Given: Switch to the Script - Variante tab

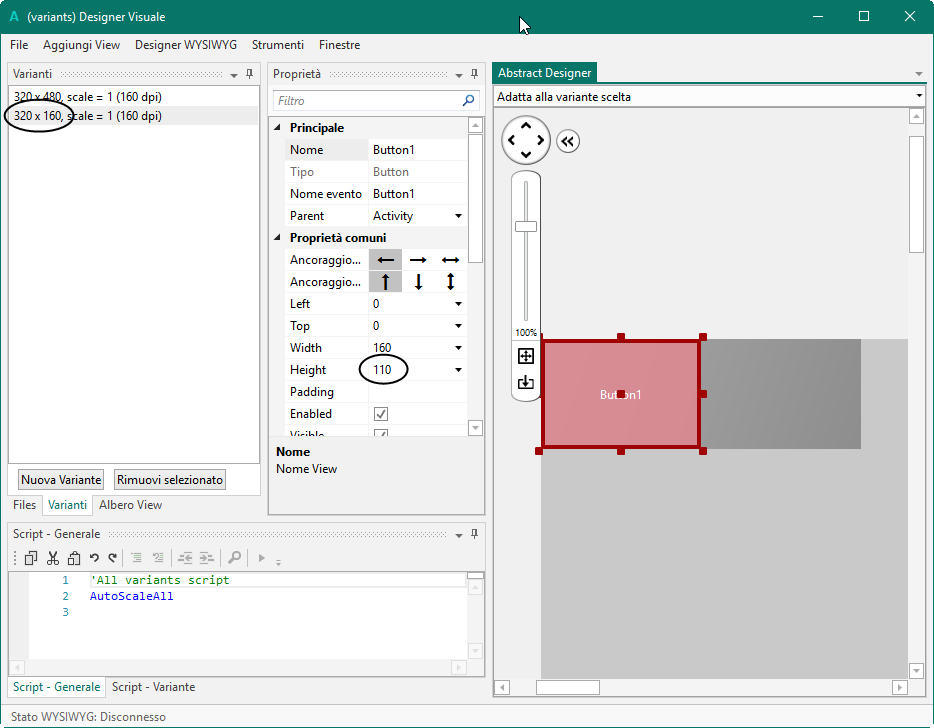Looking at the screenshot, I should (153, 687).
